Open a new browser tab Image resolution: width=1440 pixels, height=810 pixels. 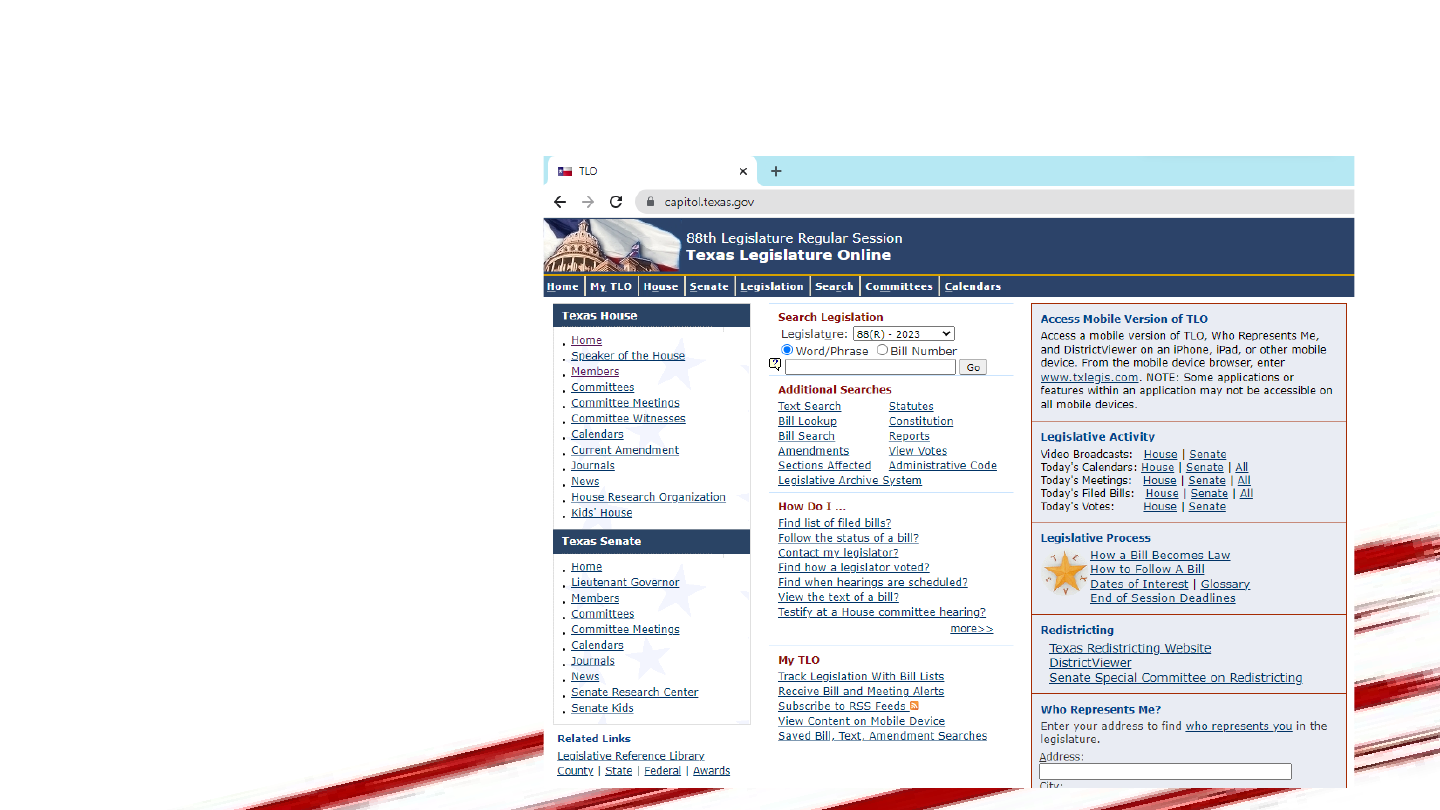pyautogui.click(x=776, y=171)
